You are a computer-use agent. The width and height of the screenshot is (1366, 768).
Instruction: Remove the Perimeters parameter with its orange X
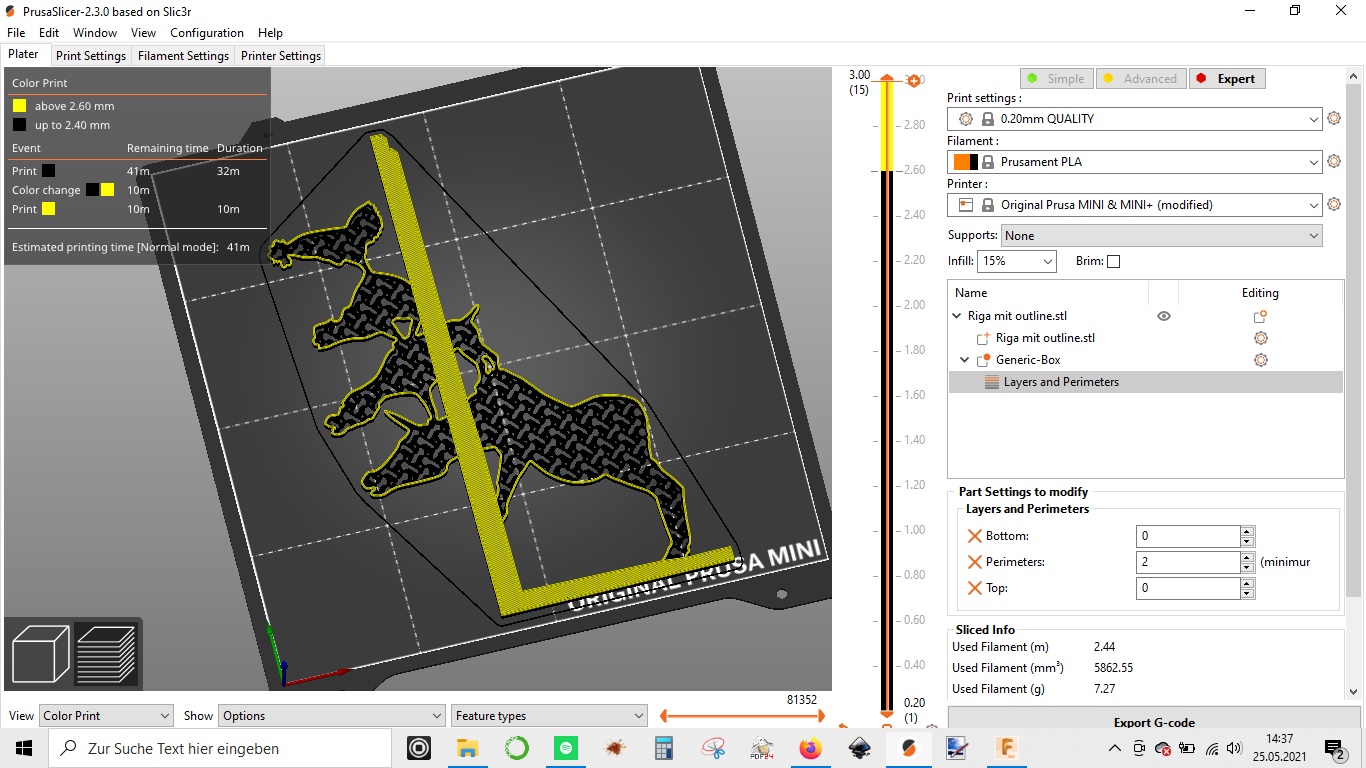[974, 562]
